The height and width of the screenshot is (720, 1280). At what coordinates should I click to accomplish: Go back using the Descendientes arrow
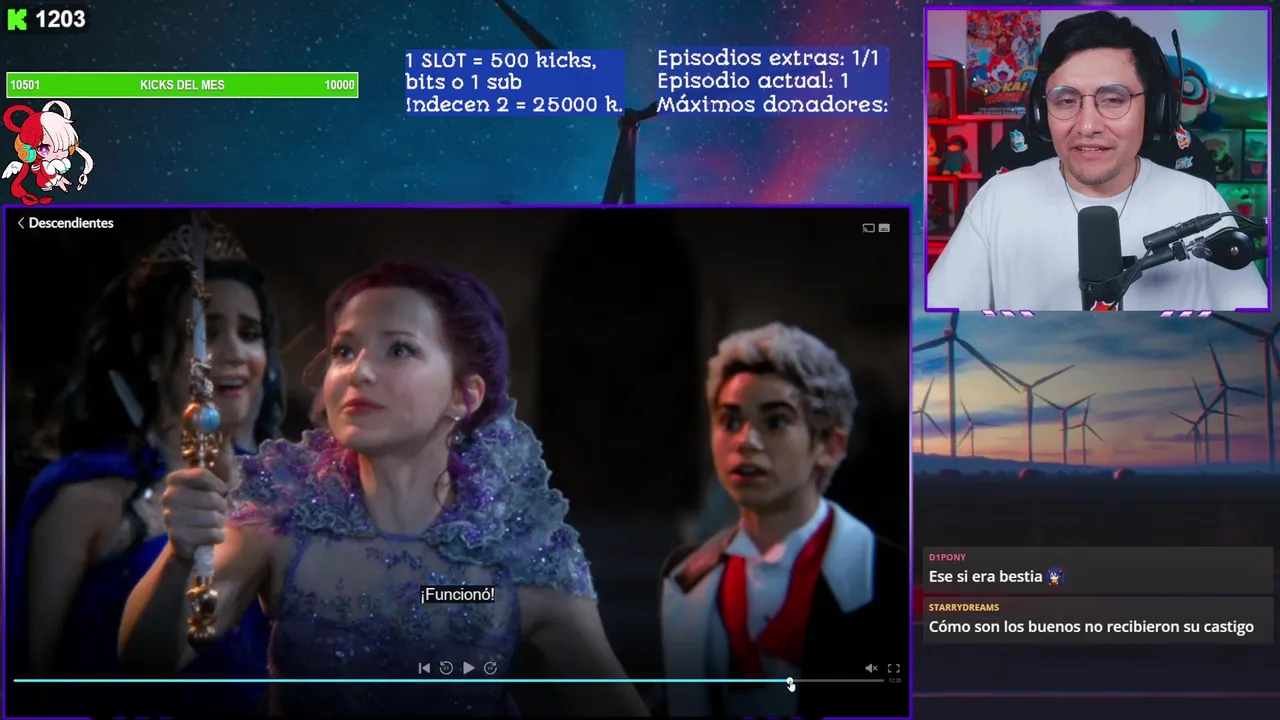pyautogui.click(x=20, y=223)
